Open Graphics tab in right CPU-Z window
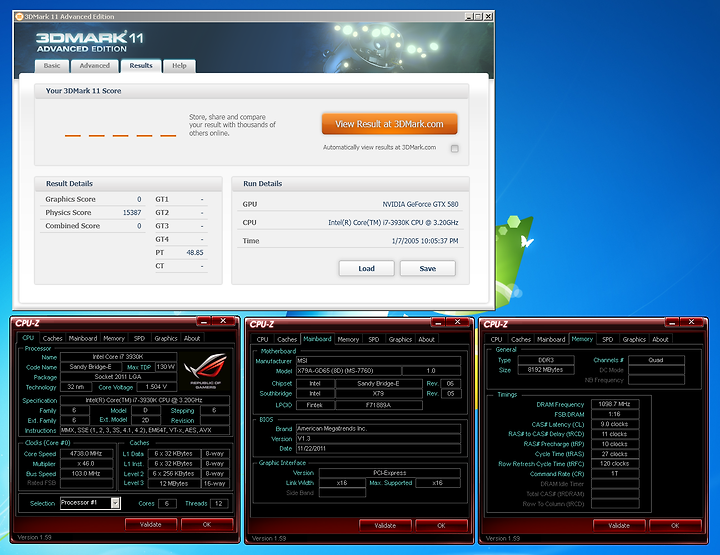 point(634,339)
